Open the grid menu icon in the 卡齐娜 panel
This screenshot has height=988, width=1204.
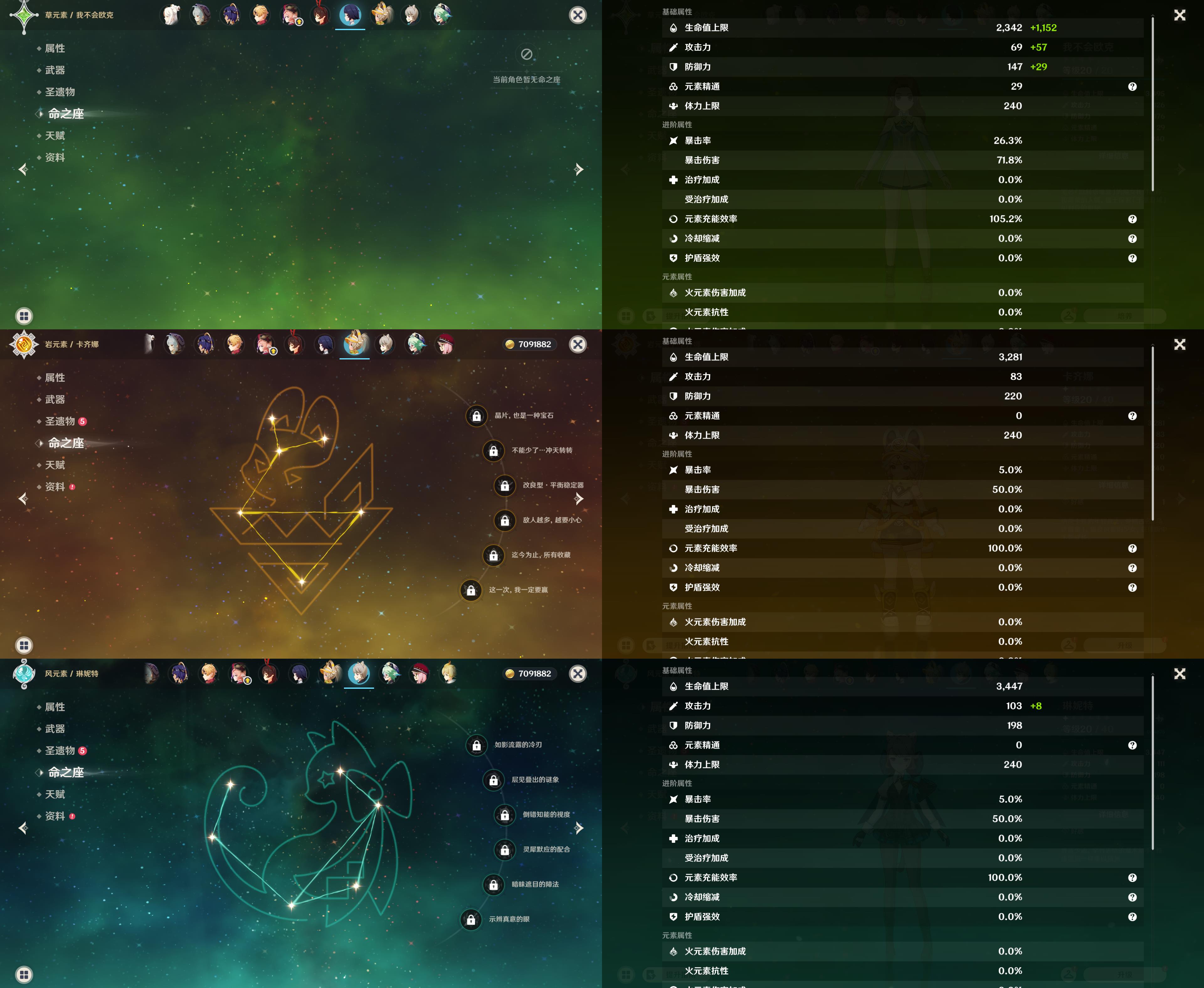[24, 645]
